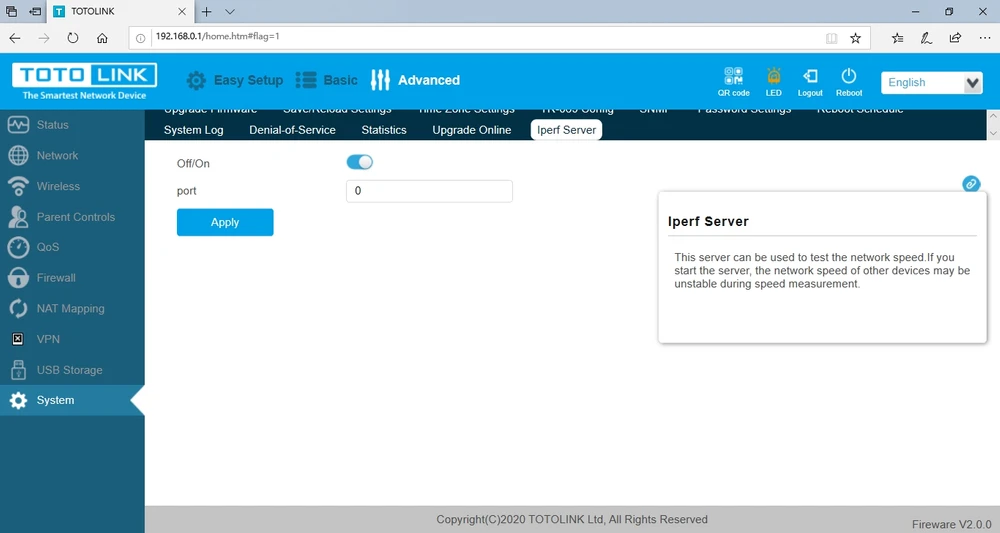1000x533 pixels.
Task: Click the blue help link icon
Action: click(x=971, y=184)
